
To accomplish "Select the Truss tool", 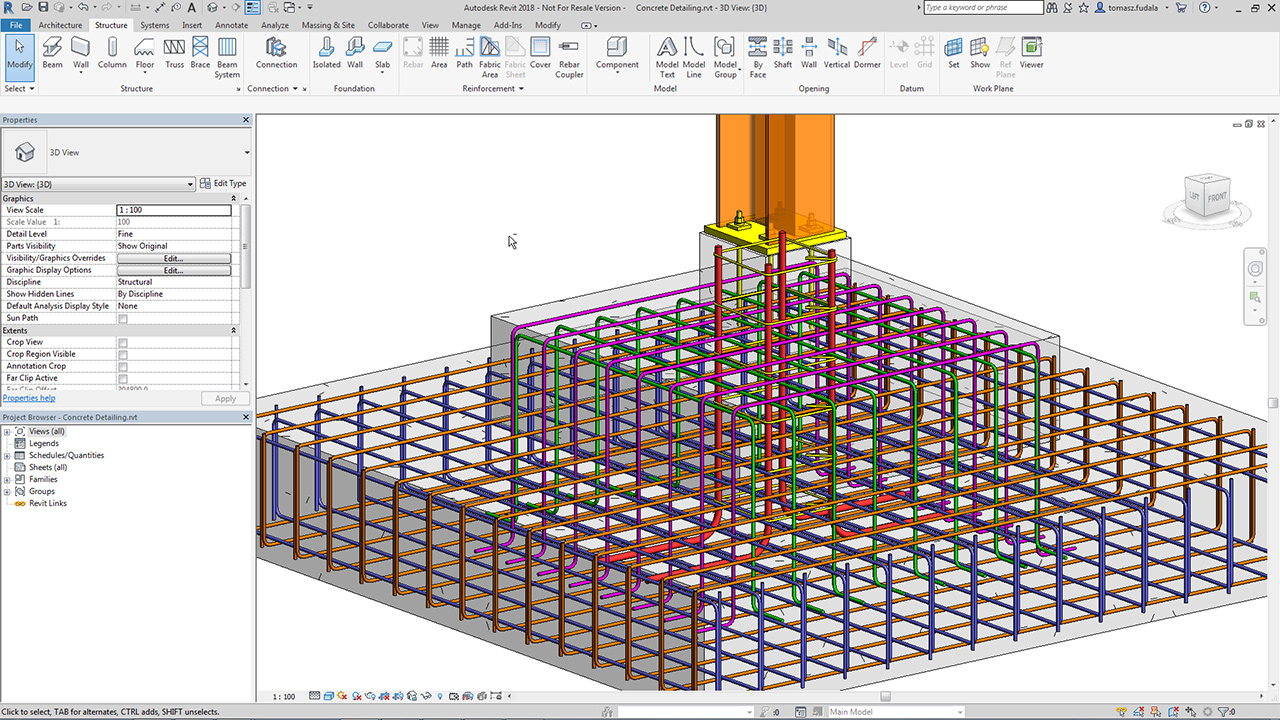I will [174, 54].
